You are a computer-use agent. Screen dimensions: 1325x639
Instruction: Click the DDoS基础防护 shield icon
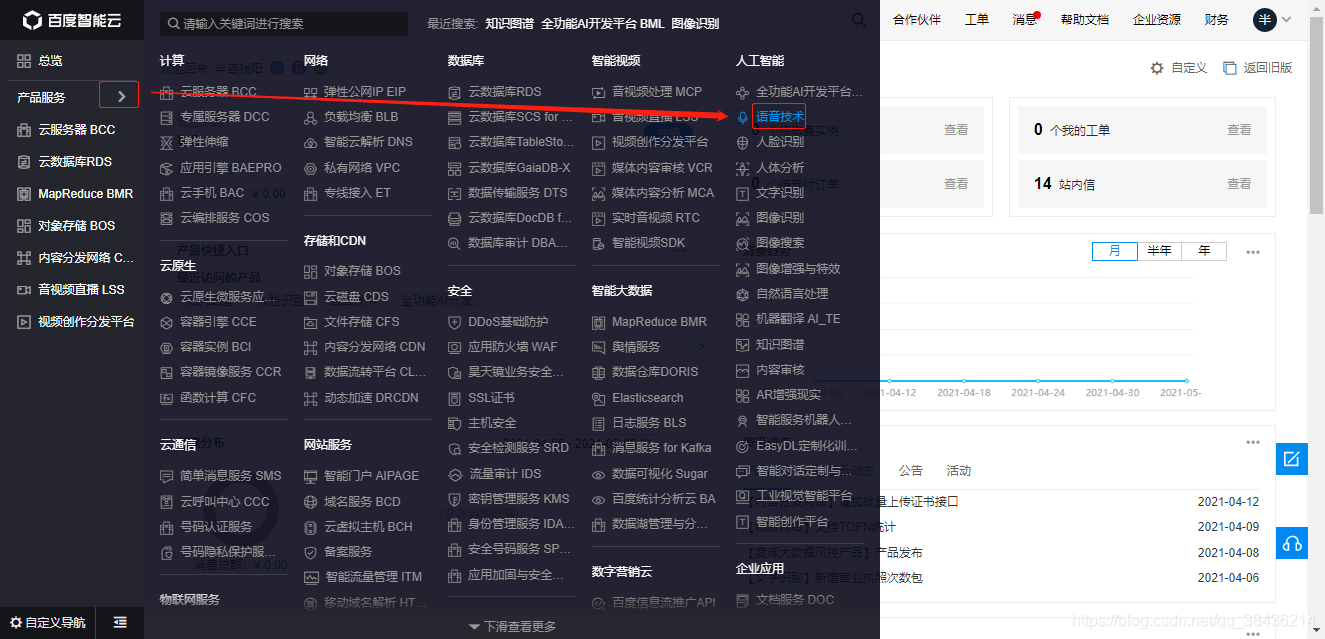[x=454, y=322]
